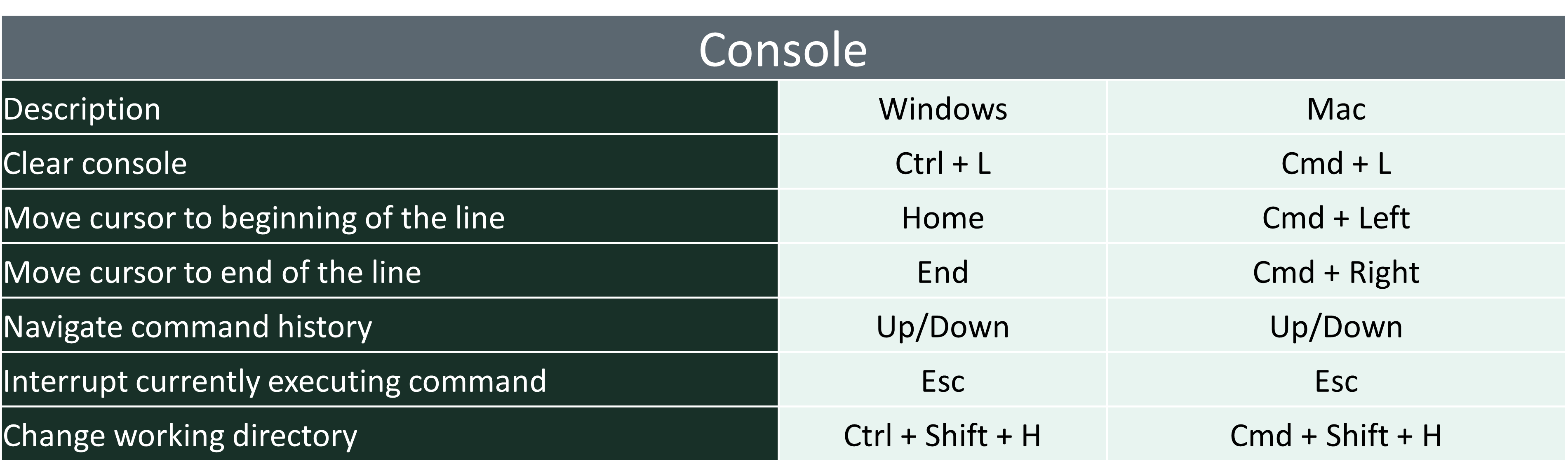Screen dimensions: 1568x476
Task: Click Up/Down in the Windows column
Action: [942, 325]
